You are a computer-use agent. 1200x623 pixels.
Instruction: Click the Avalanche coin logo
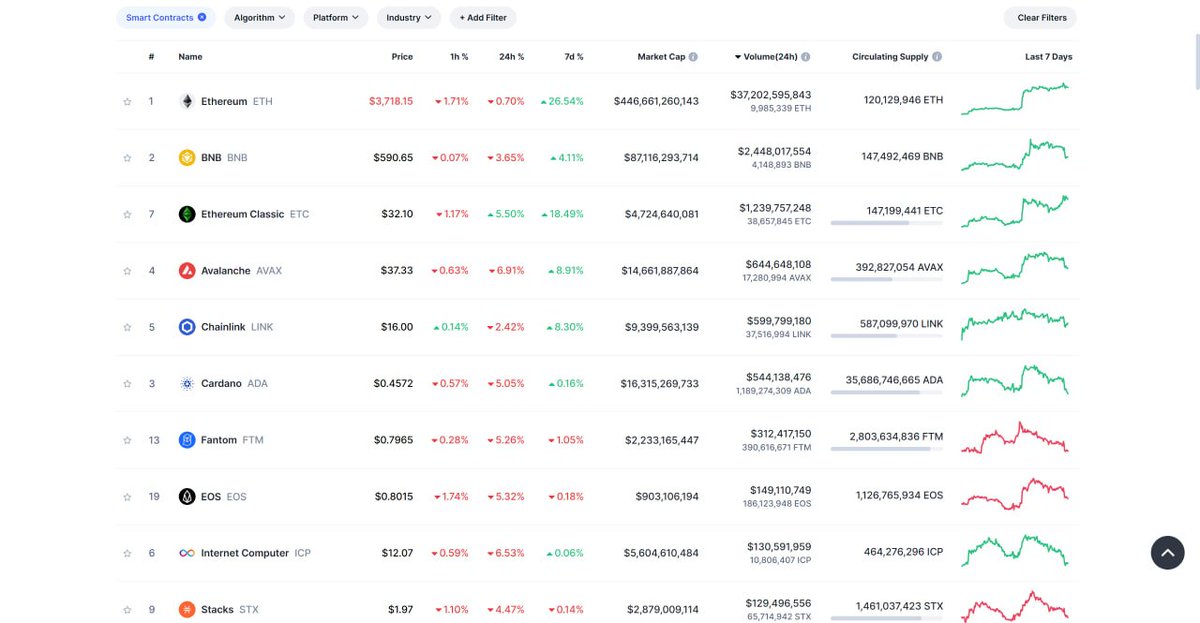click(187, 271)
